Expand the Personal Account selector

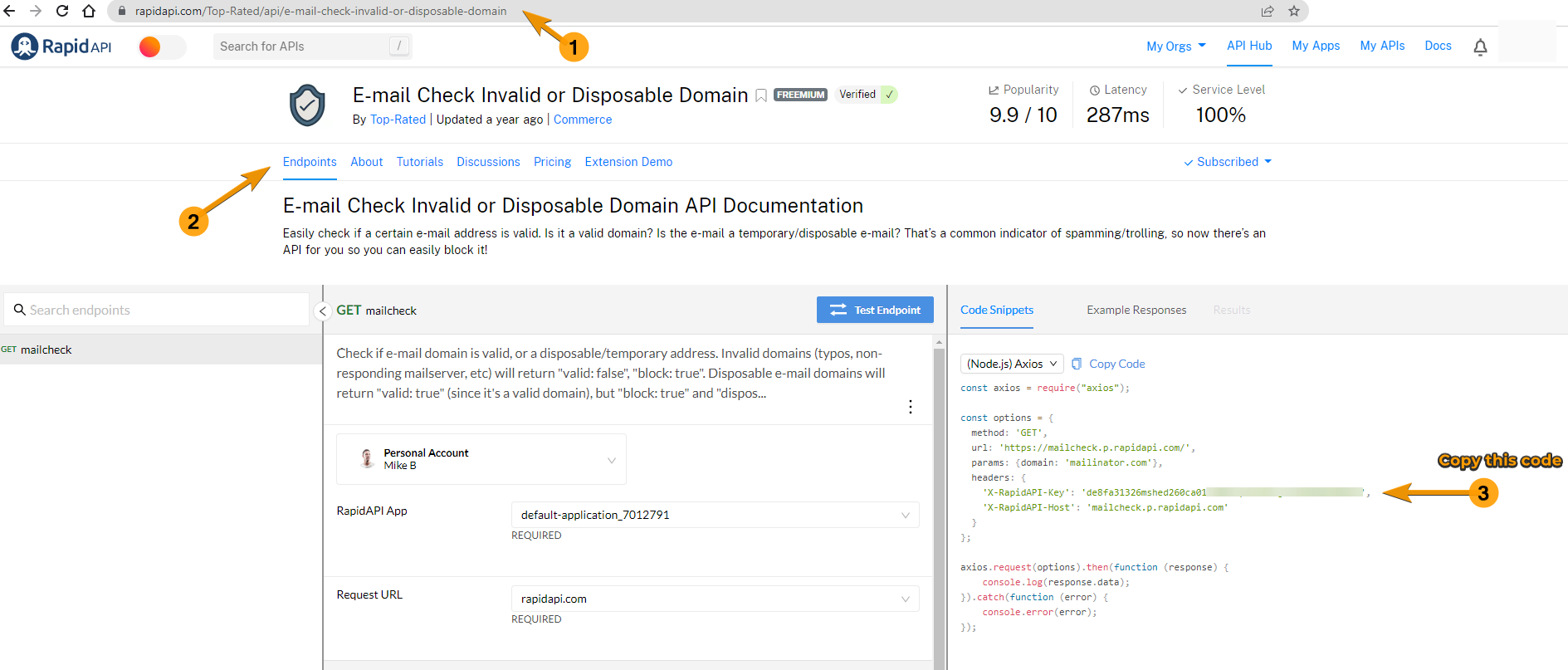click(481, 459)
